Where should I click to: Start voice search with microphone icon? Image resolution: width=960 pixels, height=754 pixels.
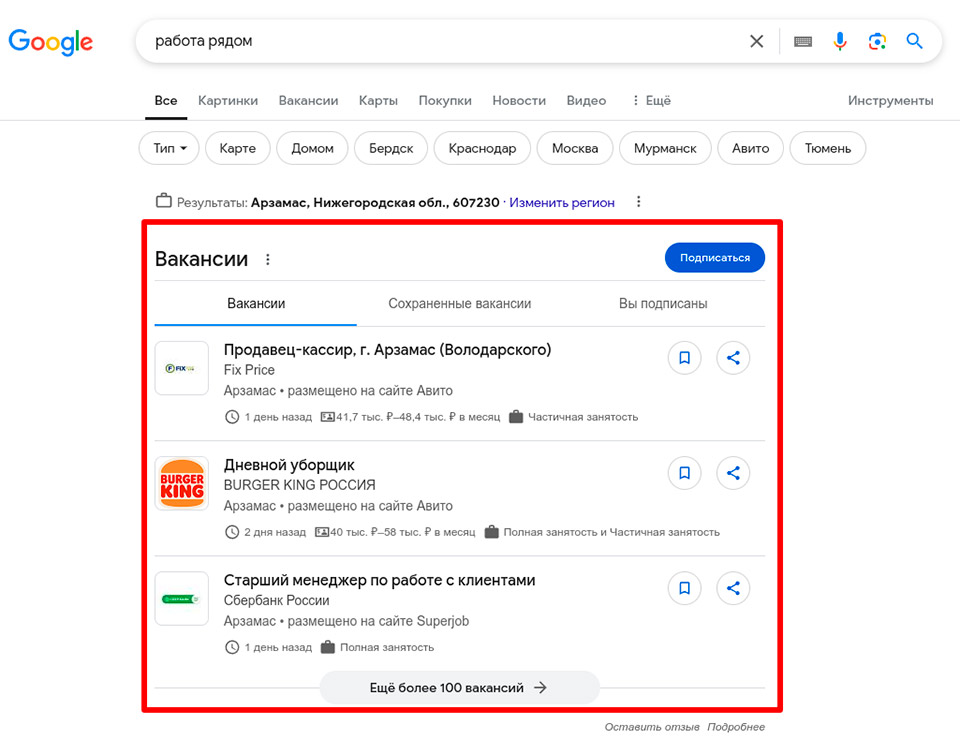tap(840, 41)
